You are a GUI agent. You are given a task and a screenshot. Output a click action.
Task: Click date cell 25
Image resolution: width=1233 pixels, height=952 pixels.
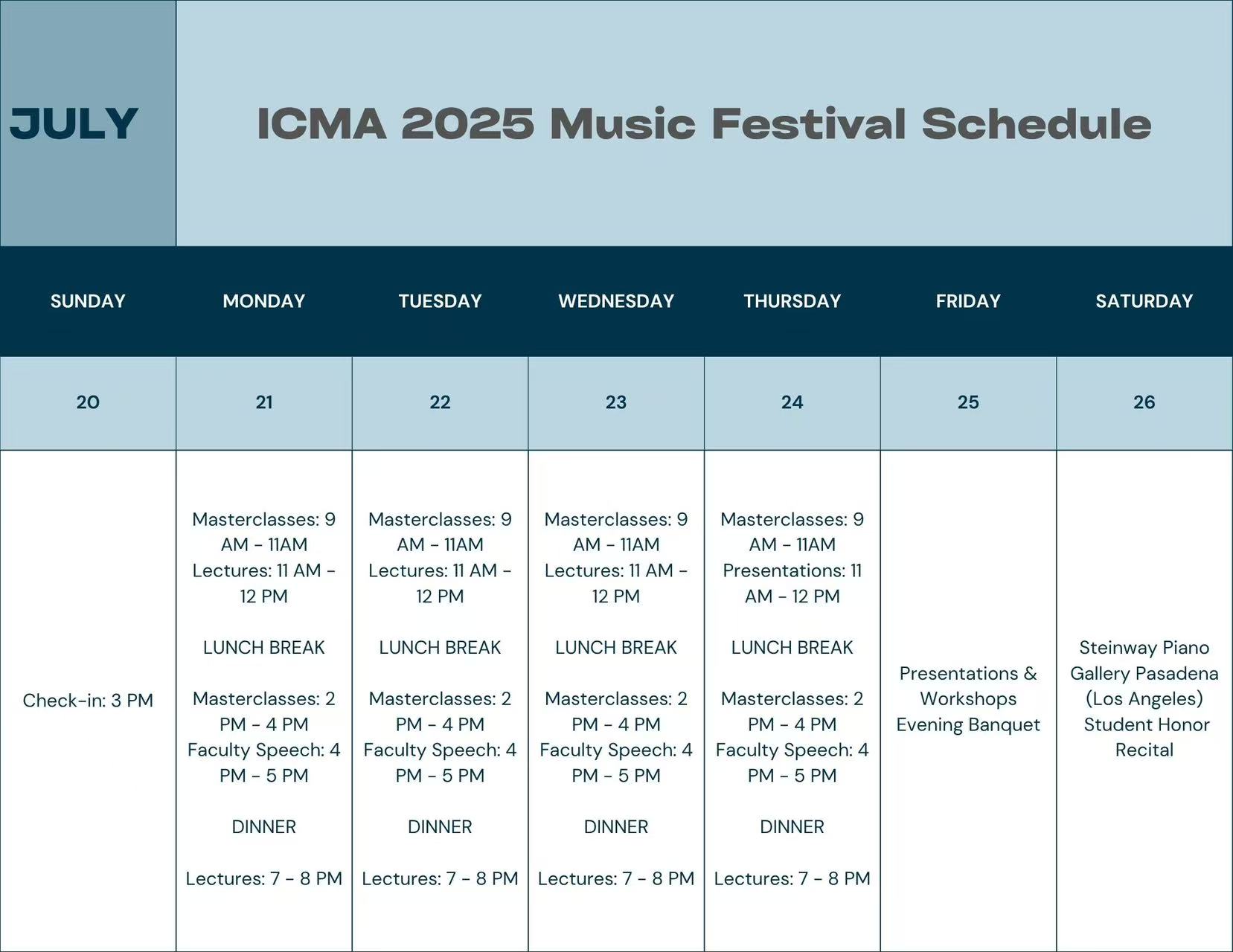click(968, 402)
